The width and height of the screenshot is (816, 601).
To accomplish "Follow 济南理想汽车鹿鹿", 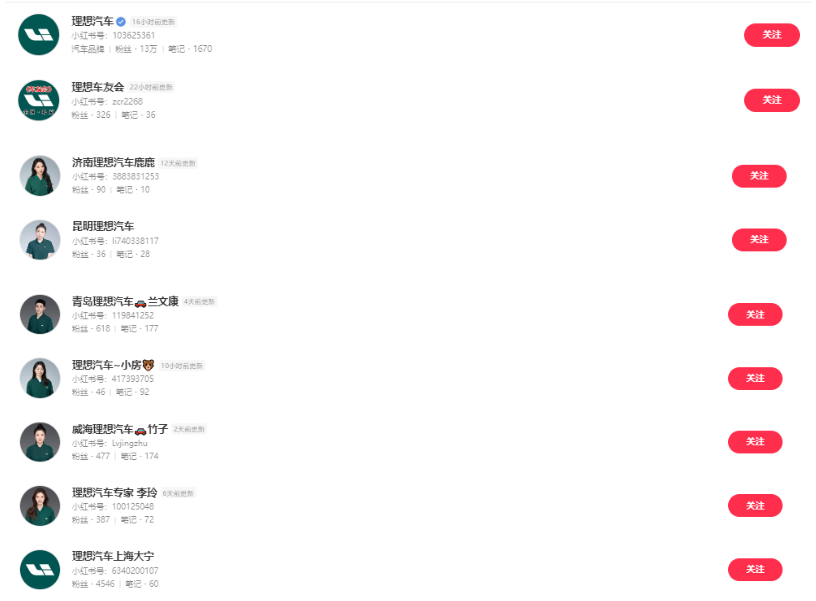I will [759, 176].
